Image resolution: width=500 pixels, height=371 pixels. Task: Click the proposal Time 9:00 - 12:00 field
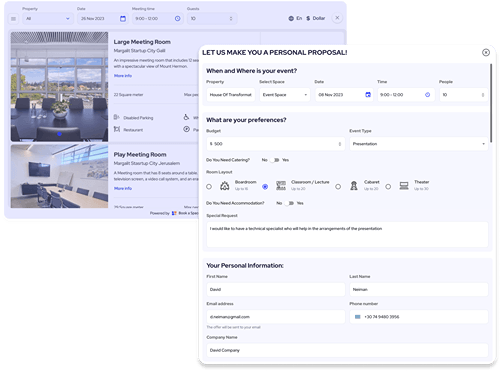(x=406, y=95)
